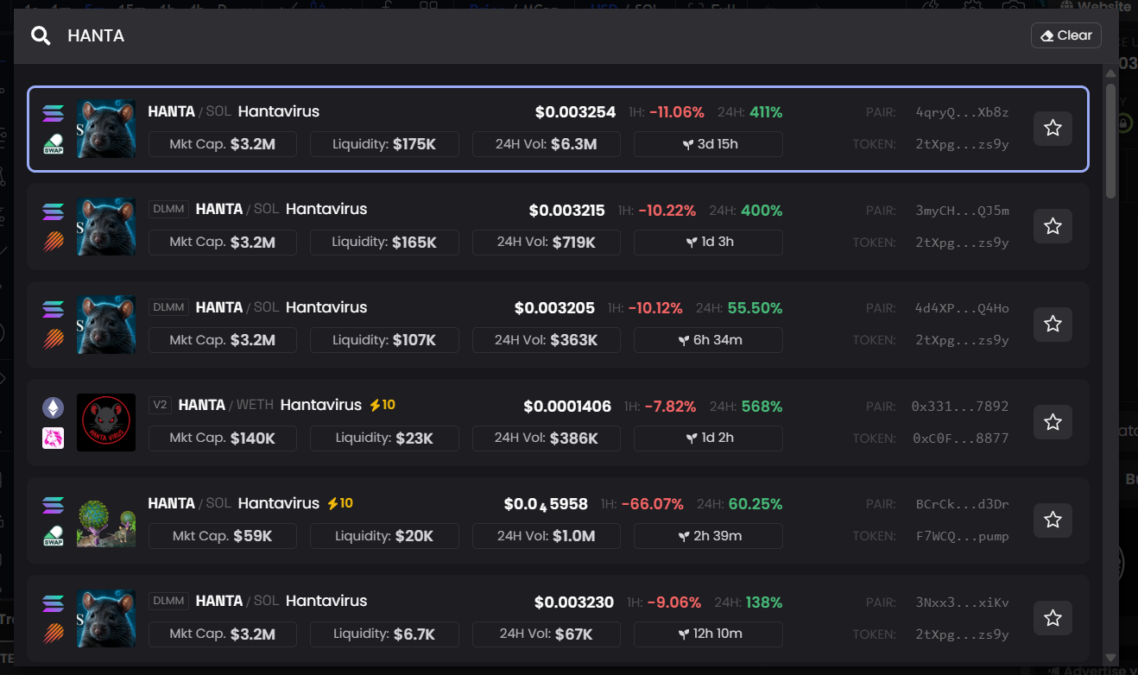Clear the search with the Clear button
1138x675 pixels.
pyautogui.click(x=1066, y=36)
